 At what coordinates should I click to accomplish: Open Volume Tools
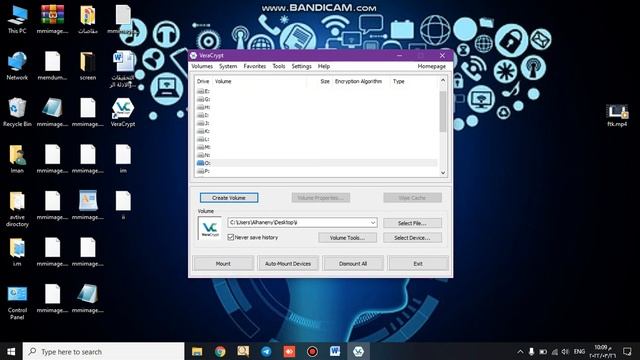[347, 238]
